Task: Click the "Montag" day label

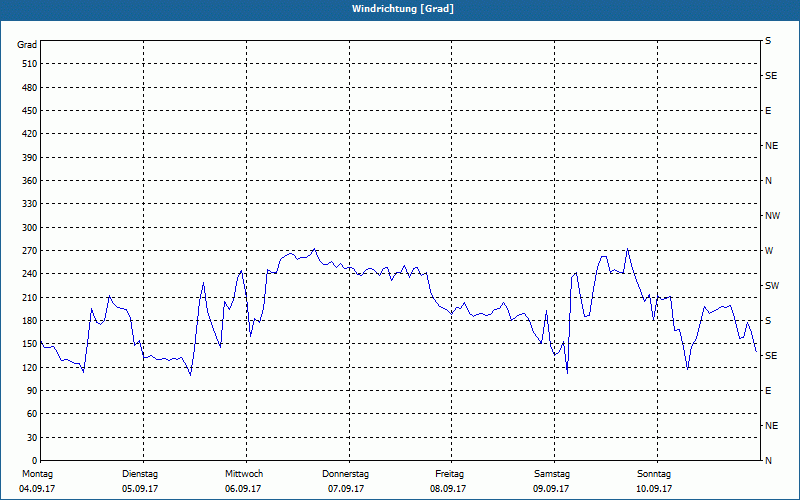Action: point(37,474)
